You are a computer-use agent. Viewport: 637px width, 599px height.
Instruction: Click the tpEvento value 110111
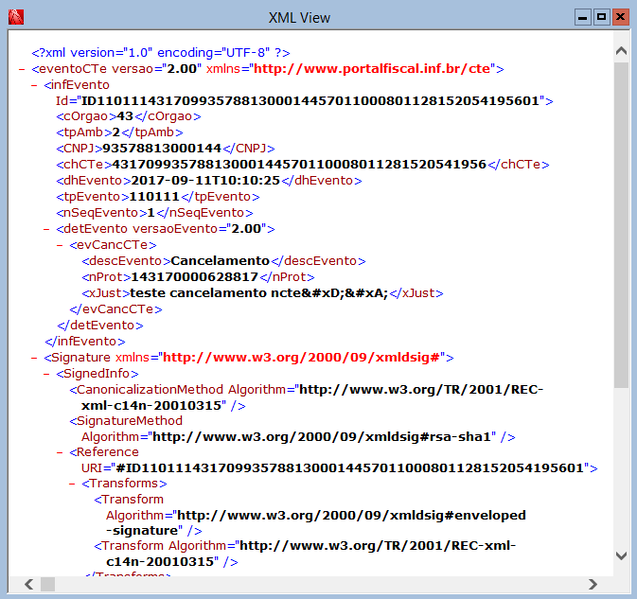point(154,197)
